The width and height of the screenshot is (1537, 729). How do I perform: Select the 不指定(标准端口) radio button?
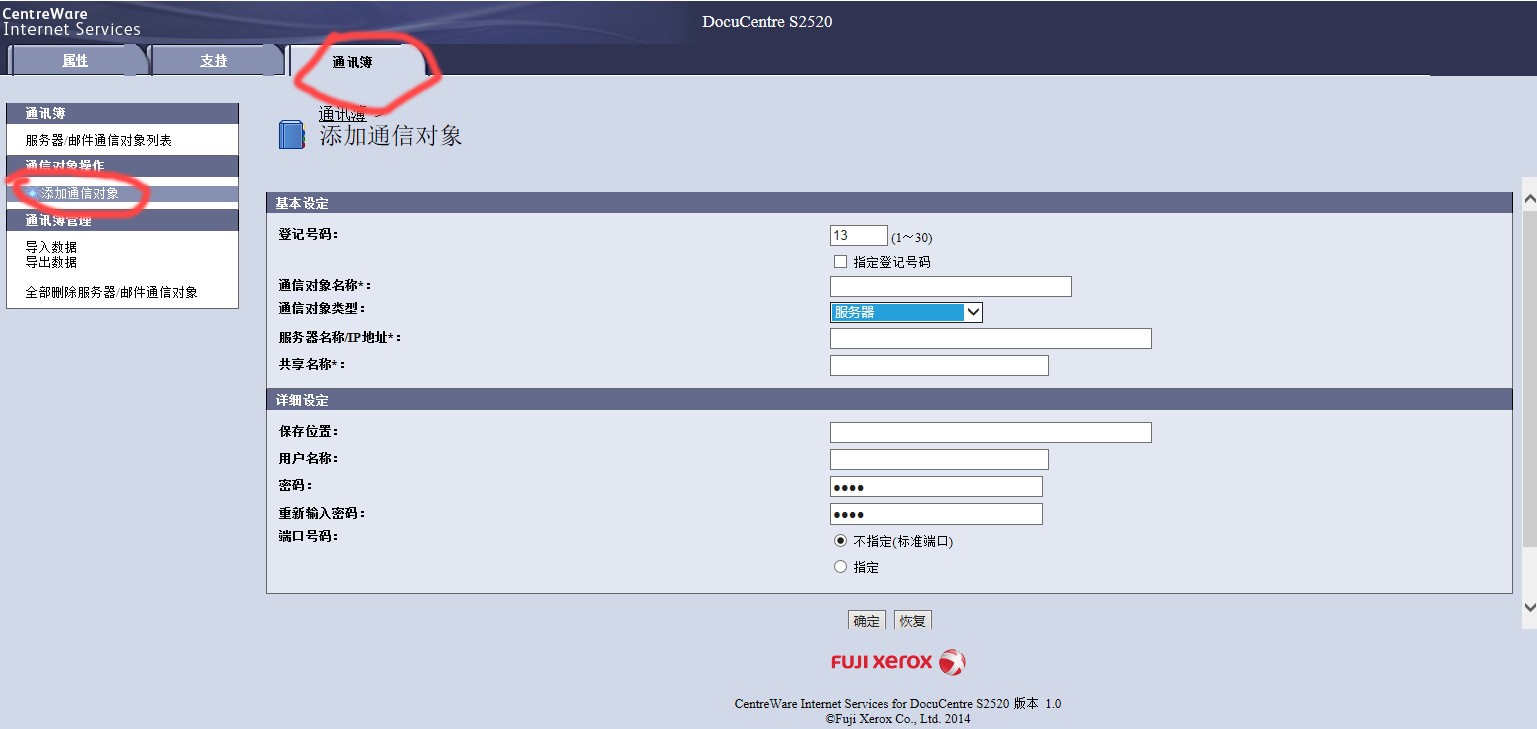(x=840, y=541)
